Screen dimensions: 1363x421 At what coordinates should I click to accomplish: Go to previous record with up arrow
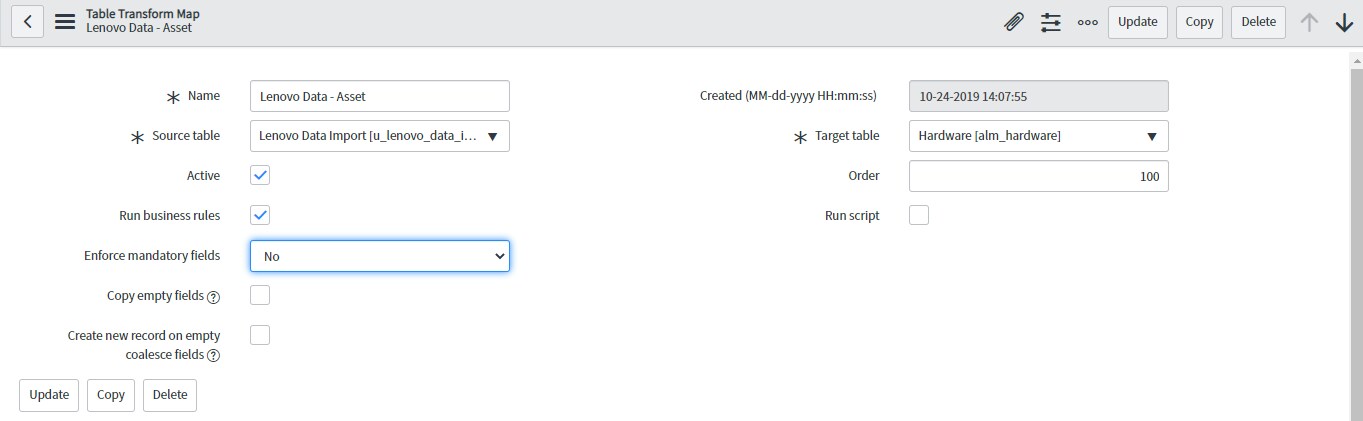pyautogui.click(x=1309, y=22)
